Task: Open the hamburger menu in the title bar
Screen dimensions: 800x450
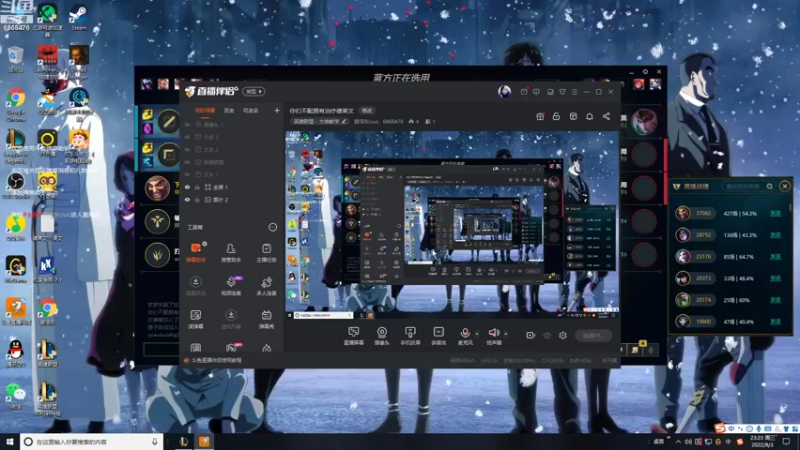Action: pos(574,92)
